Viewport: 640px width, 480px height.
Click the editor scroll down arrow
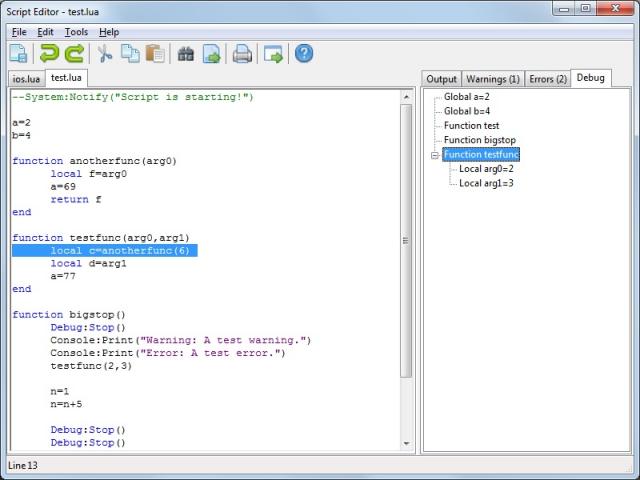(406, 443)
